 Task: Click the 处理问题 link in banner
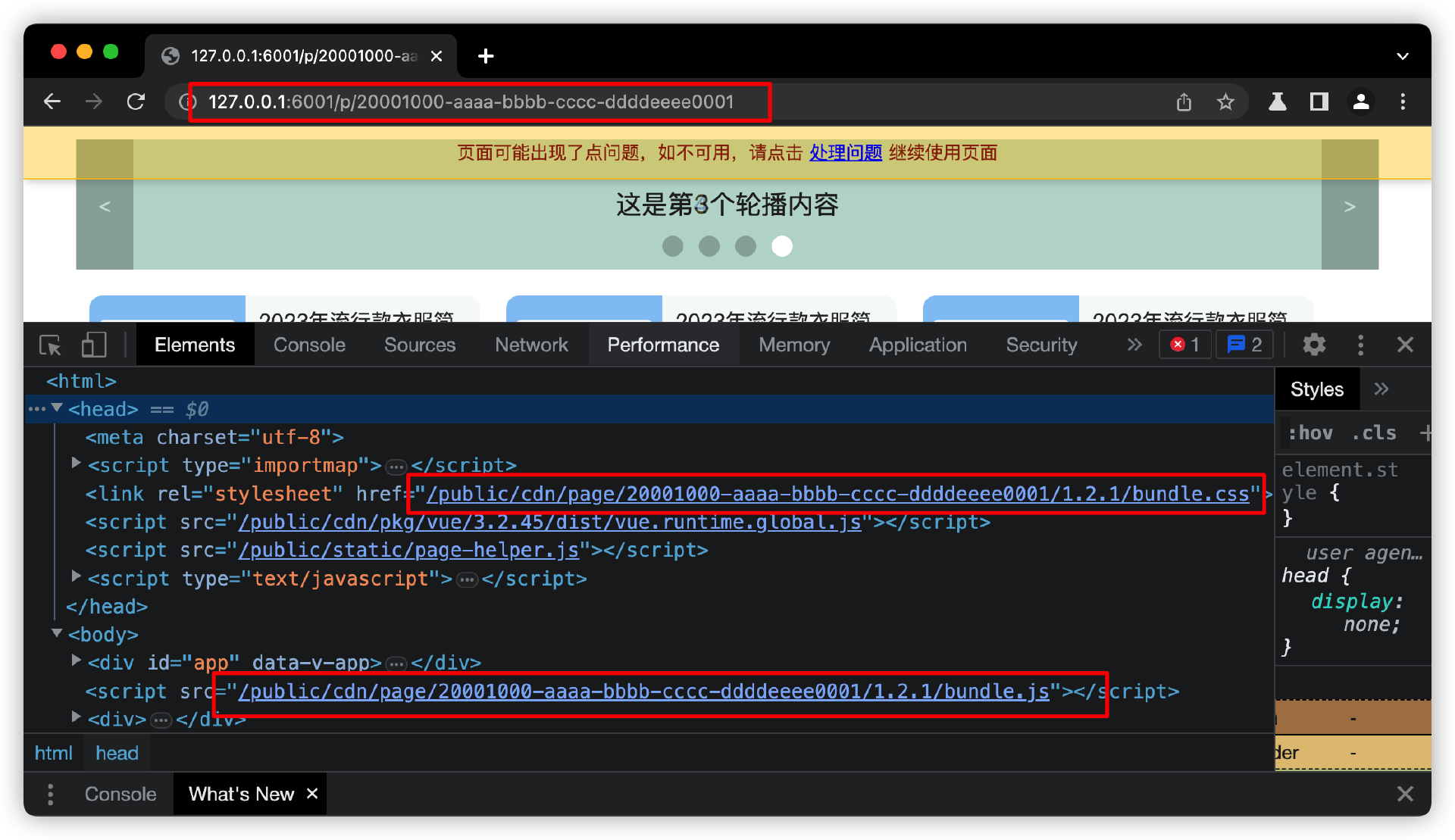(845, 153)
